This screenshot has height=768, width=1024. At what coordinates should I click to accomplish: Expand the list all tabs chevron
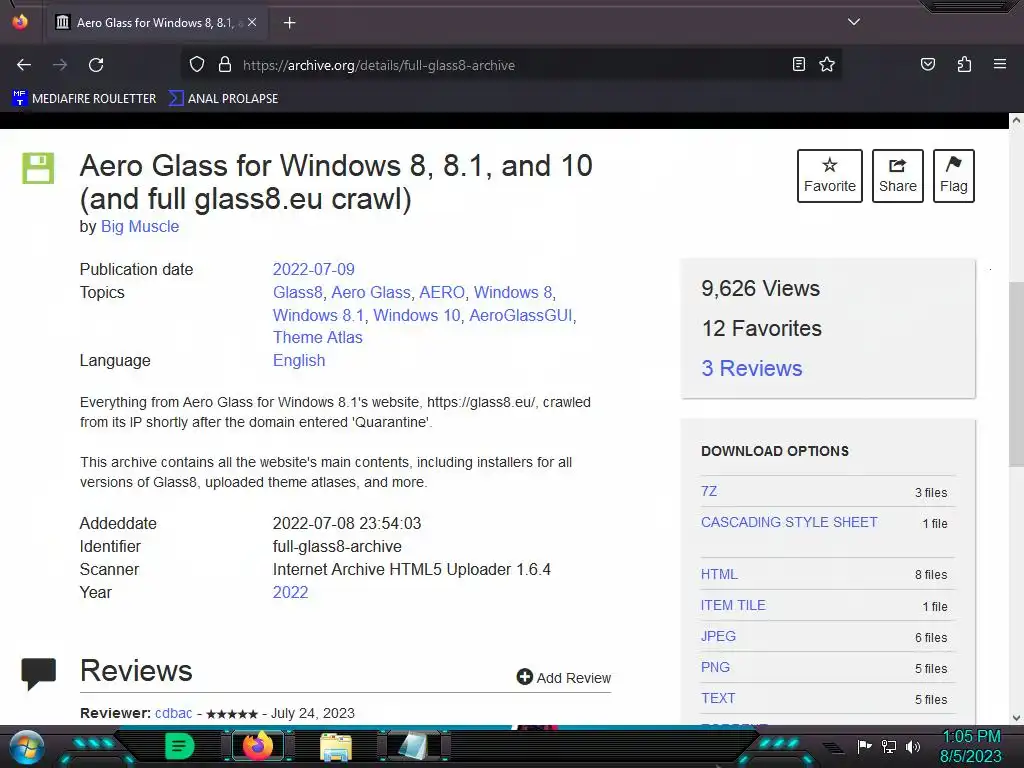tap(854, 22)
